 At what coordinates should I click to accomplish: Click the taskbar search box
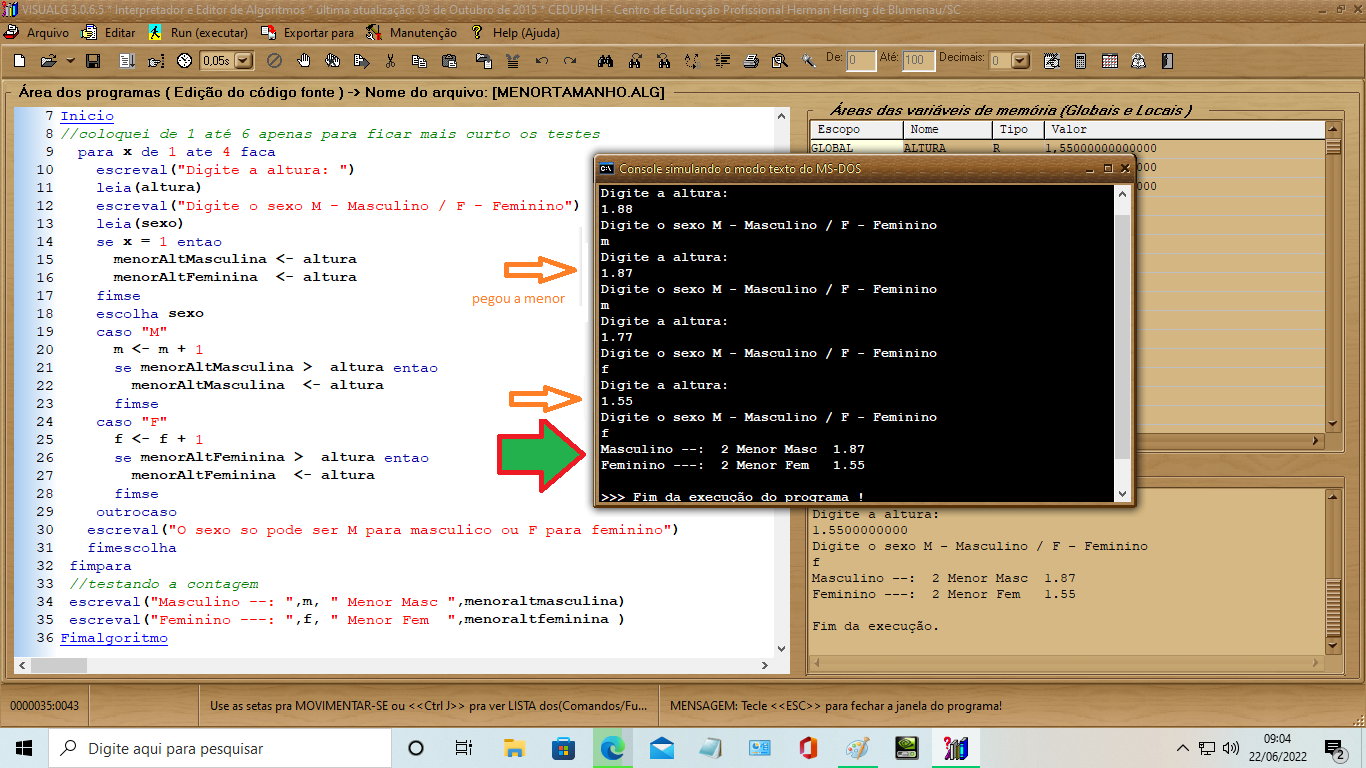click(x=220, y=748)
